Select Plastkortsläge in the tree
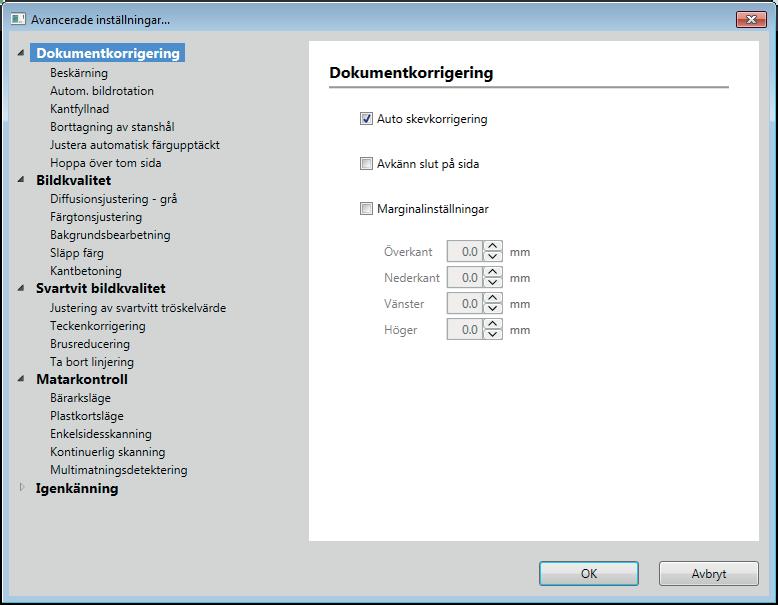778x605 pixels. [x=87, y=416]
